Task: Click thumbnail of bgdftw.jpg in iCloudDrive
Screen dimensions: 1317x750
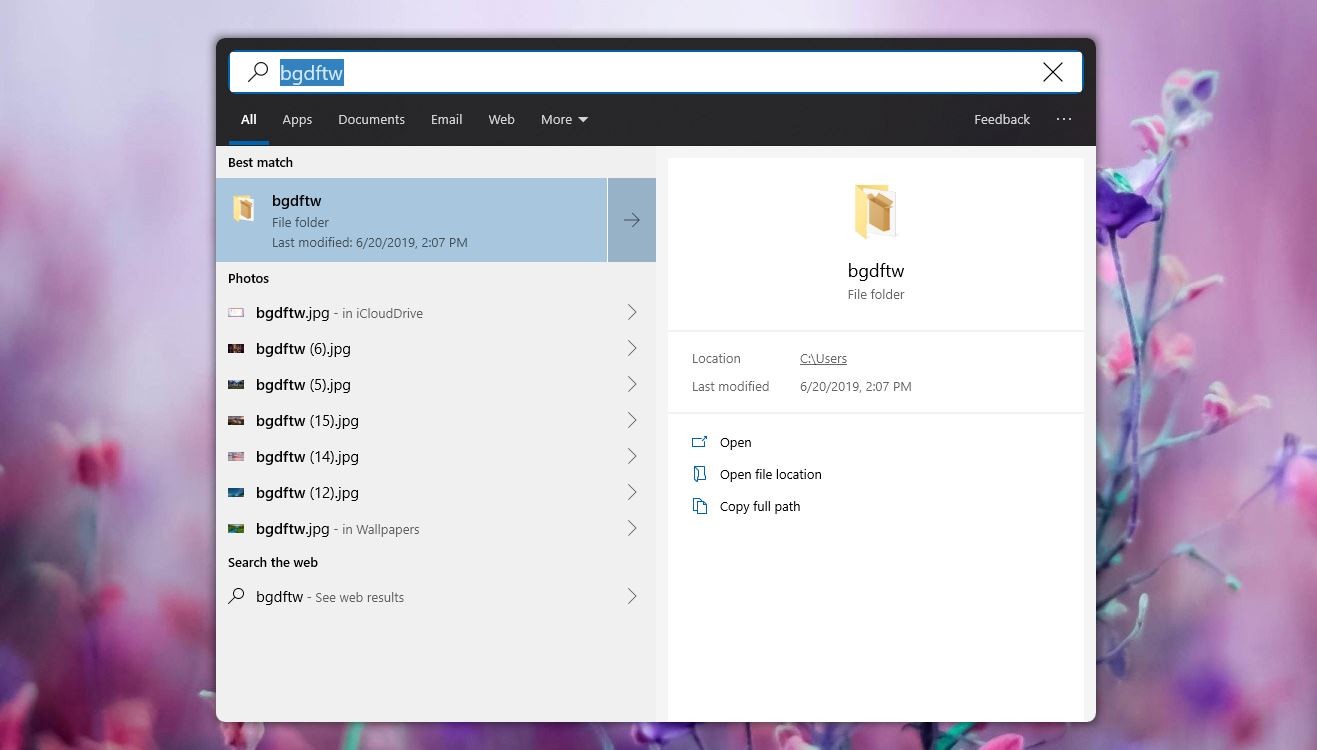Action: pos(236,313)
